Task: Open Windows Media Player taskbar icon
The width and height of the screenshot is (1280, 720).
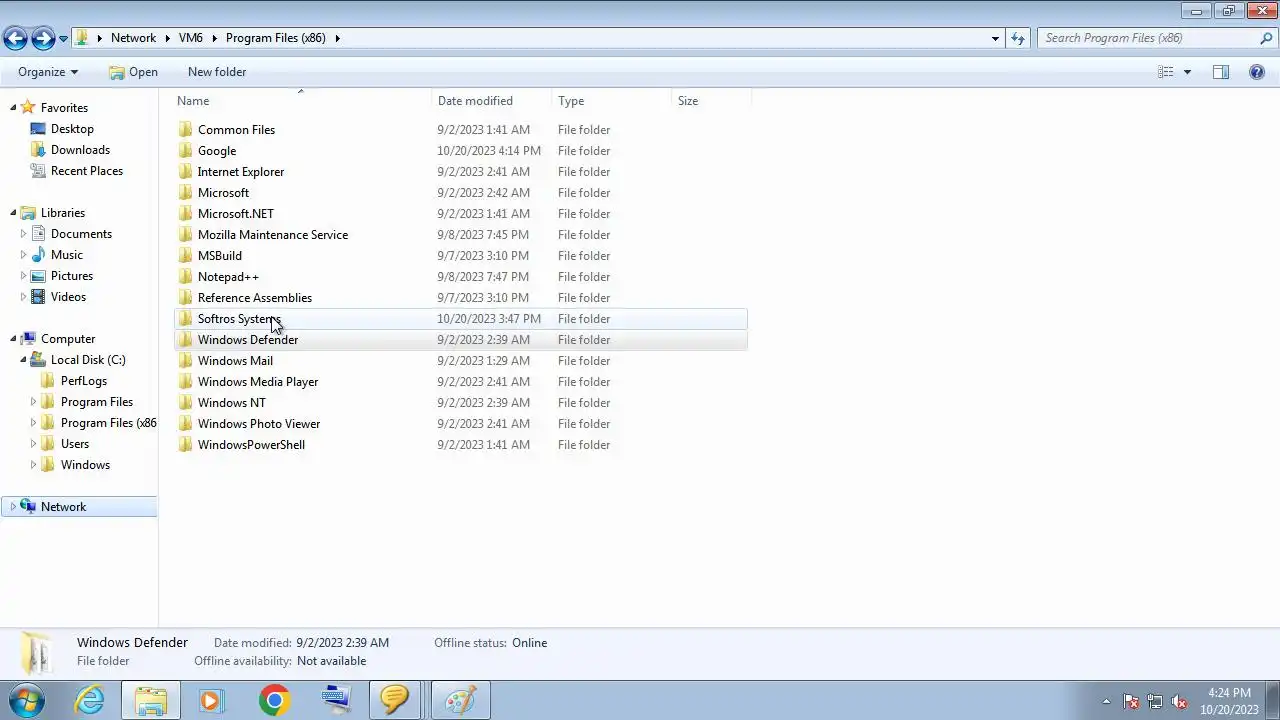Action: [211, 700]
